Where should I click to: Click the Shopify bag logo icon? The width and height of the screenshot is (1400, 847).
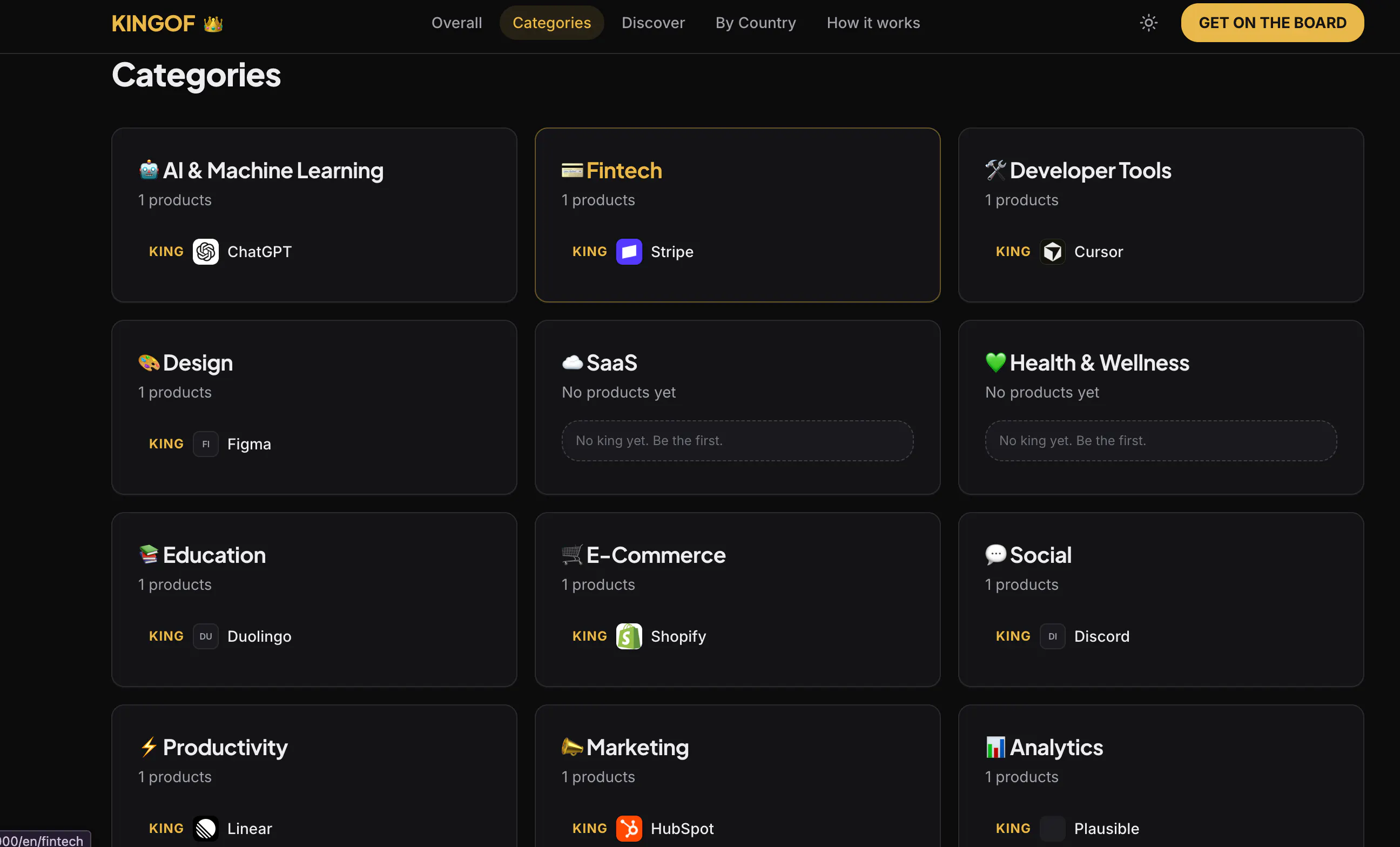click(629, 636)
